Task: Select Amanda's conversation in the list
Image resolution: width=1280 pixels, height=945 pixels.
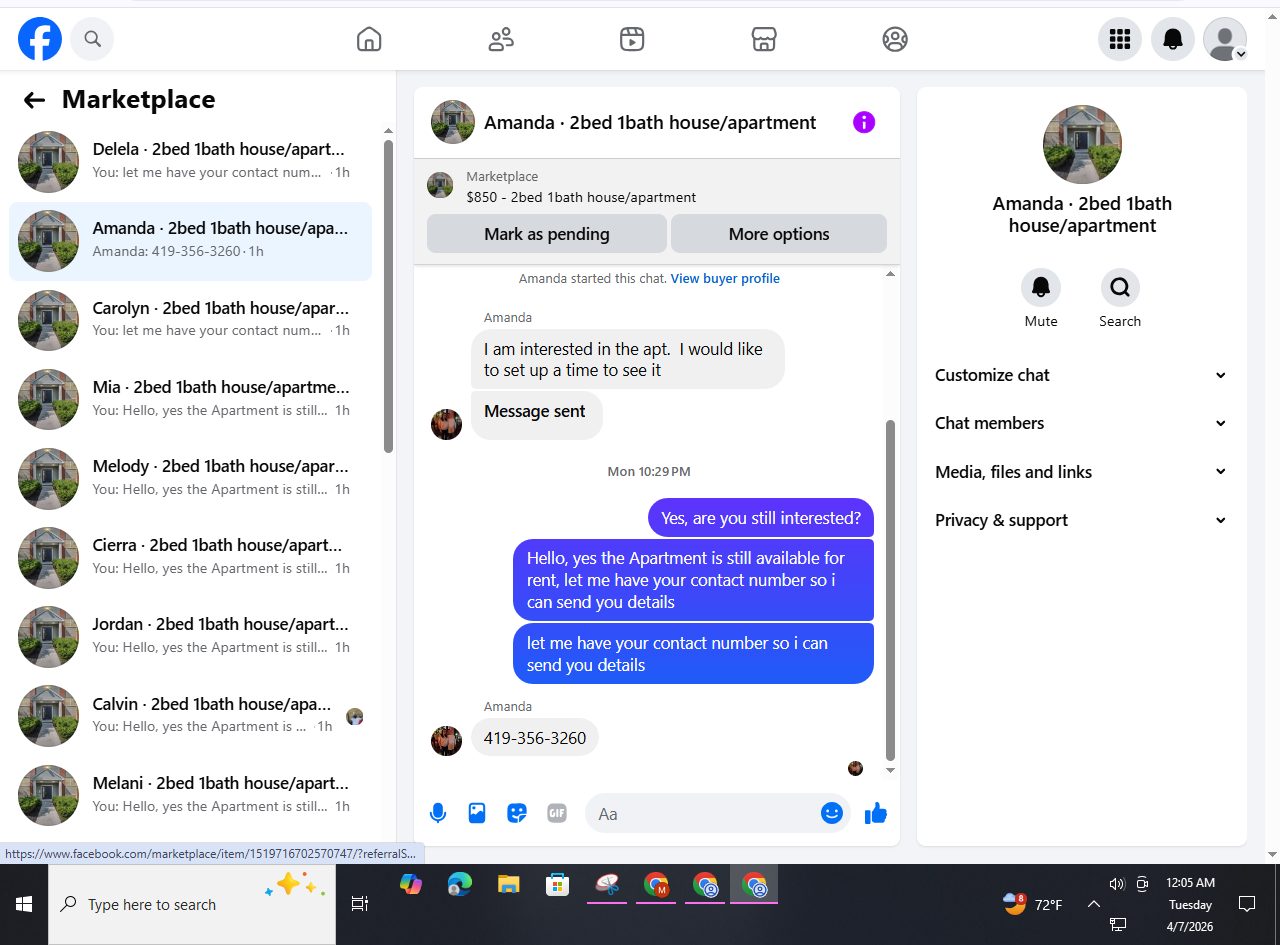Action: 190,241
